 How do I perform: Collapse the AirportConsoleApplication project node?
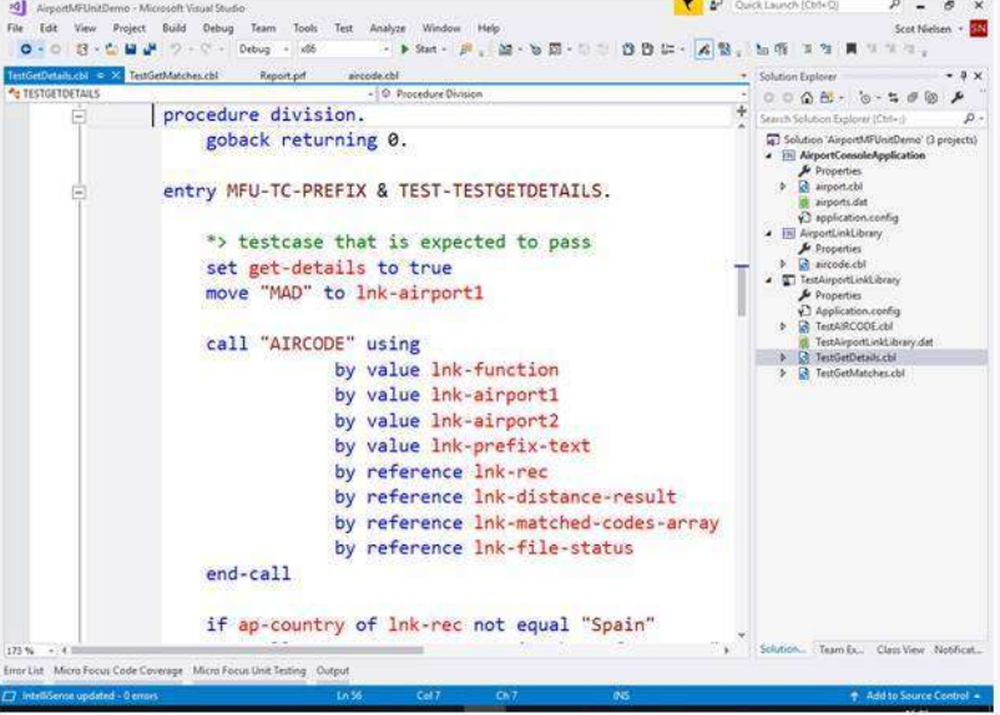pos(769,156)
